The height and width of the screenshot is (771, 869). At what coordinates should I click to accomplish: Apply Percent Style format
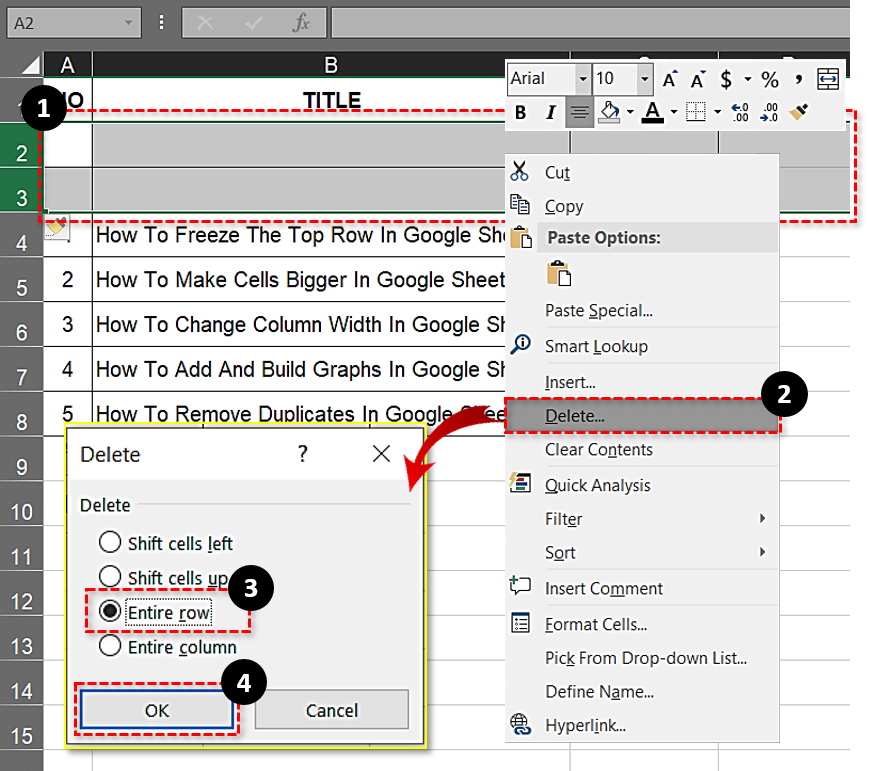point(769,79)
